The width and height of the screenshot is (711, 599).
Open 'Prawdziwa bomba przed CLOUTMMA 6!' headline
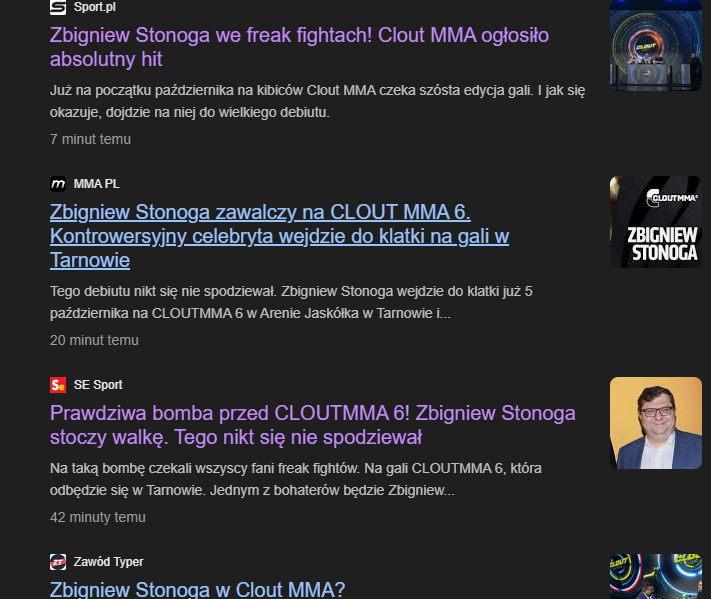pos(312,425)
